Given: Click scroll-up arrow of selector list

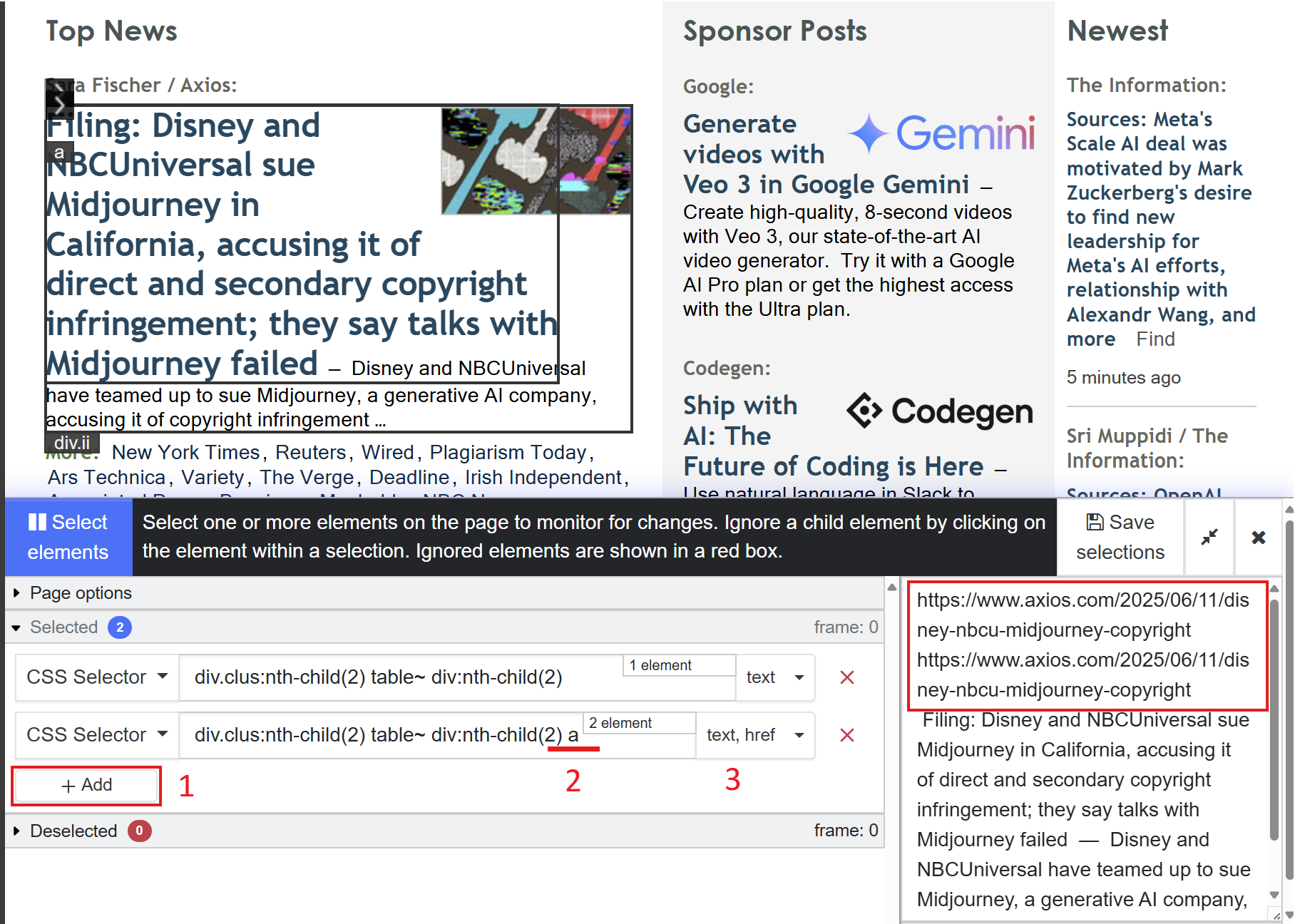Looking at the screenshot, I should 891,587.
